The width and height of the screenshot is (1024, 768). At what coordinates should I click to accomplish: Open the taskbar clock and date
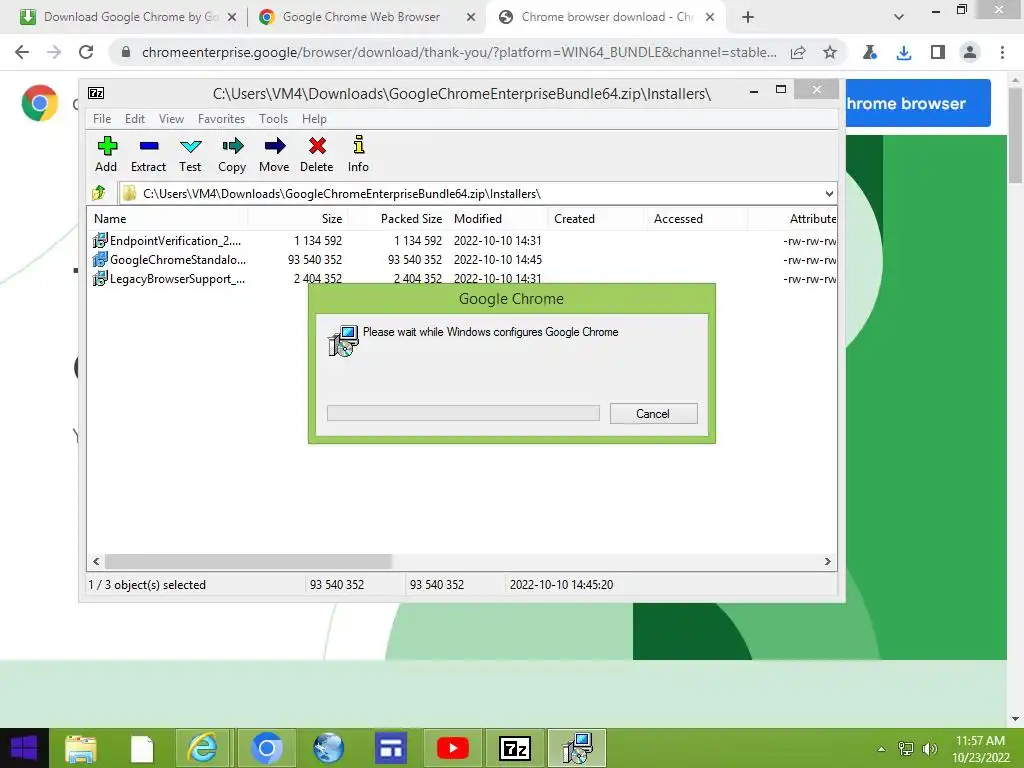coord(980,749)
